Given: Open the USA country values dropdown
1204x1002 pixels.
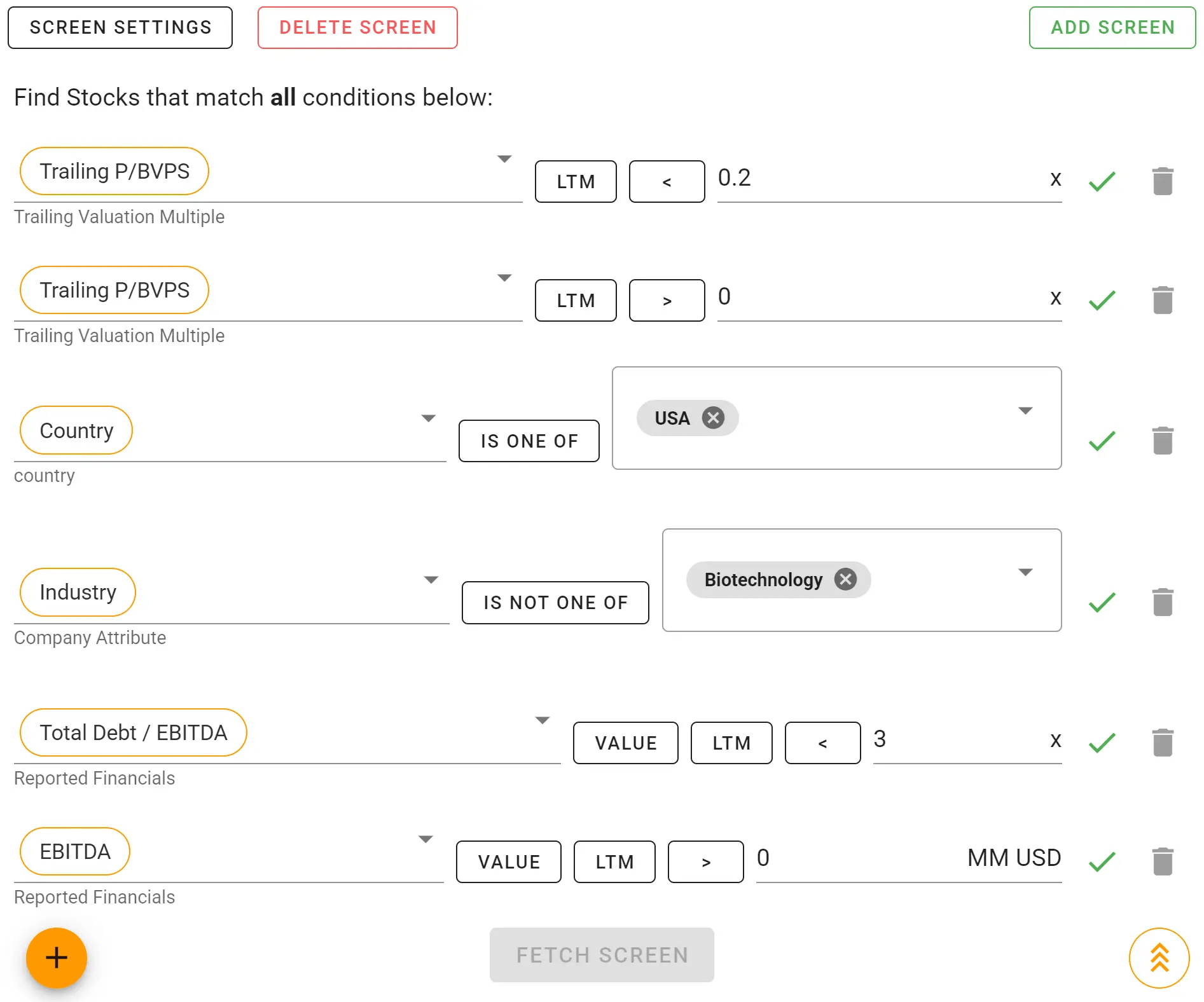Looking at the screenshot, I should click(x=1025, y=411).
